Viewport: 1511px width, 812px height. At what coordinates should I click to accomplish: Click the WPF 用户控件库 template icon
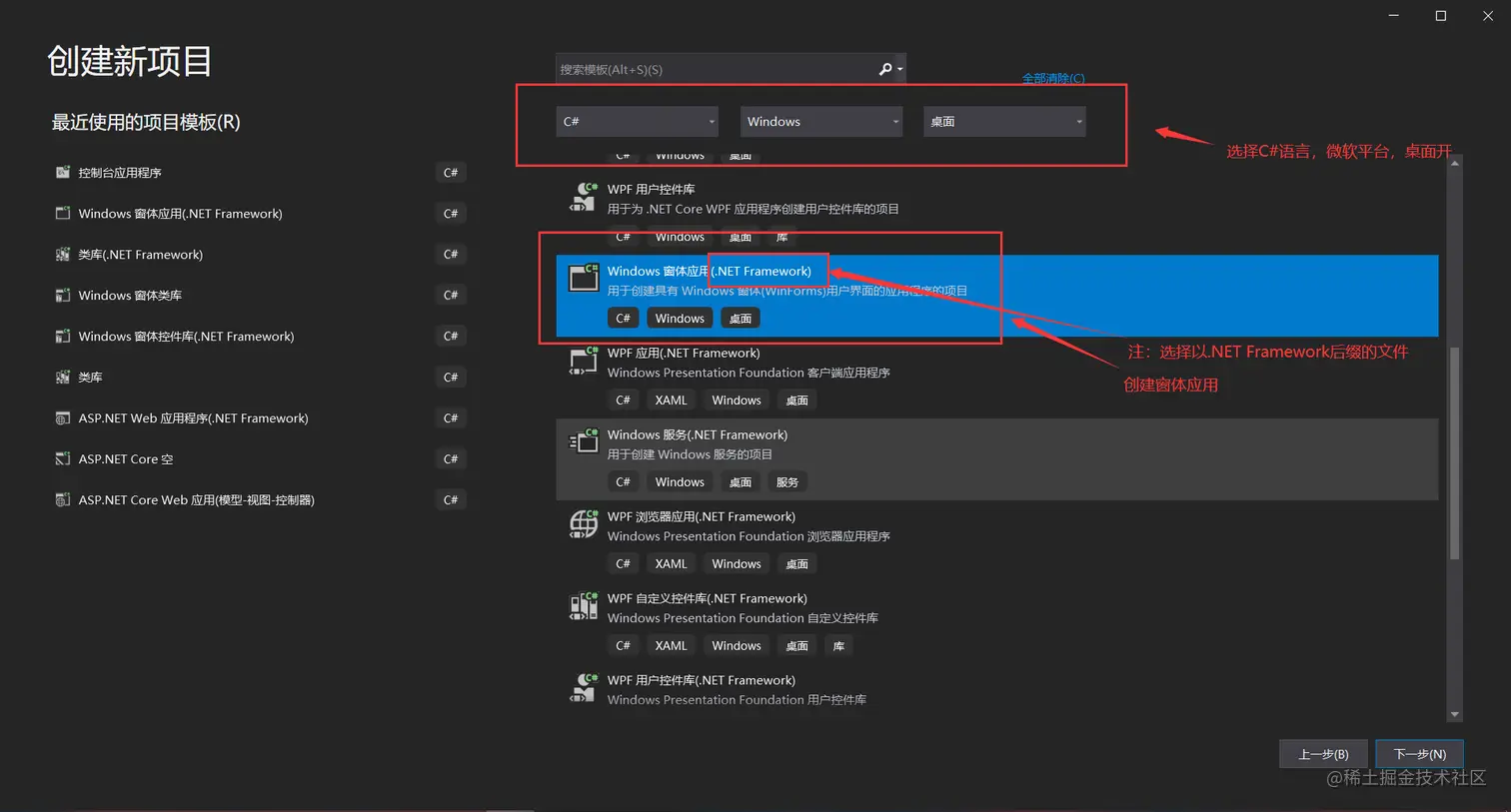pyautogui.click(x=584, y=197)
